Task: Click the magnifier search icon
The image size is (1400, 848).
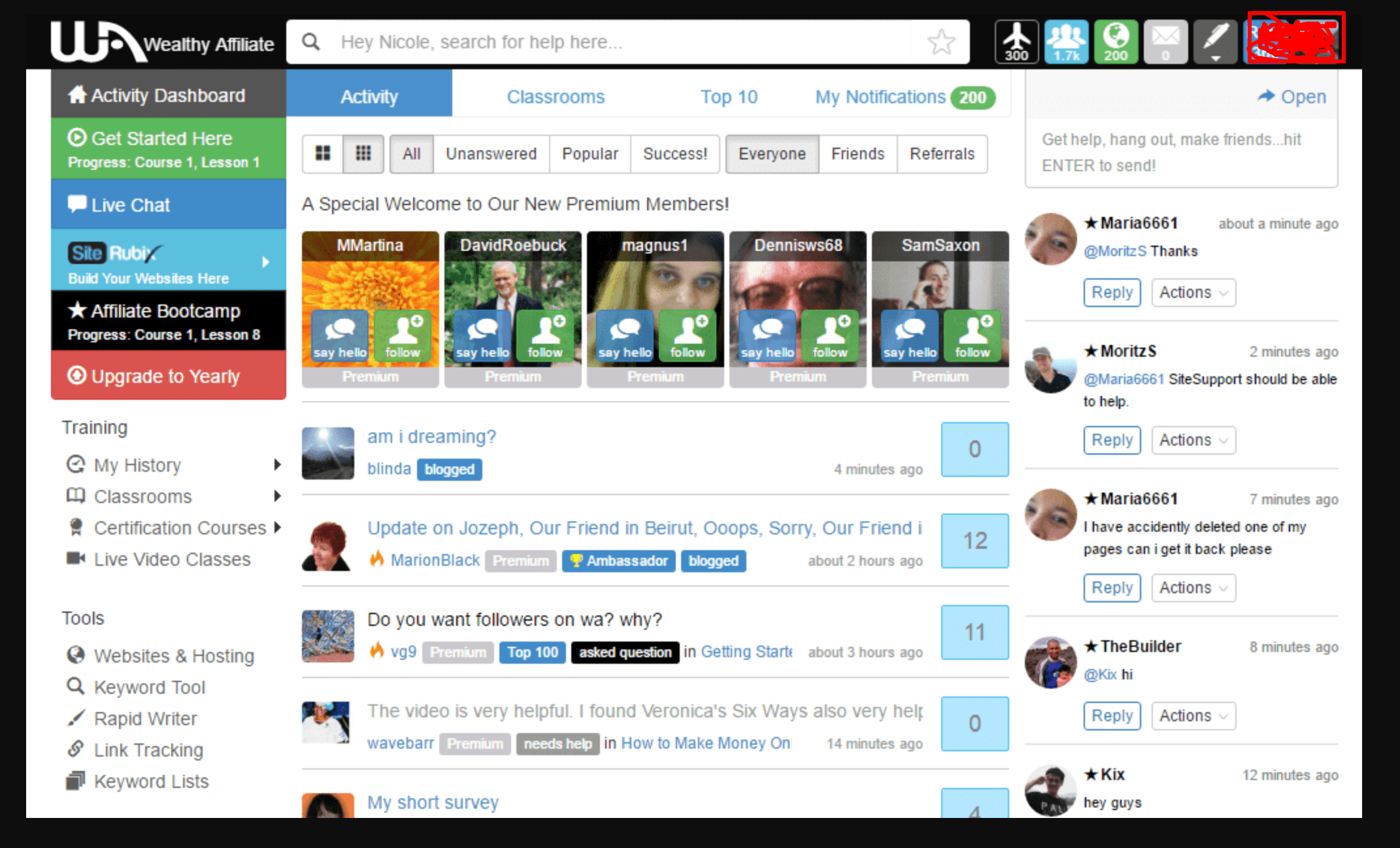Action: [311, 42]
